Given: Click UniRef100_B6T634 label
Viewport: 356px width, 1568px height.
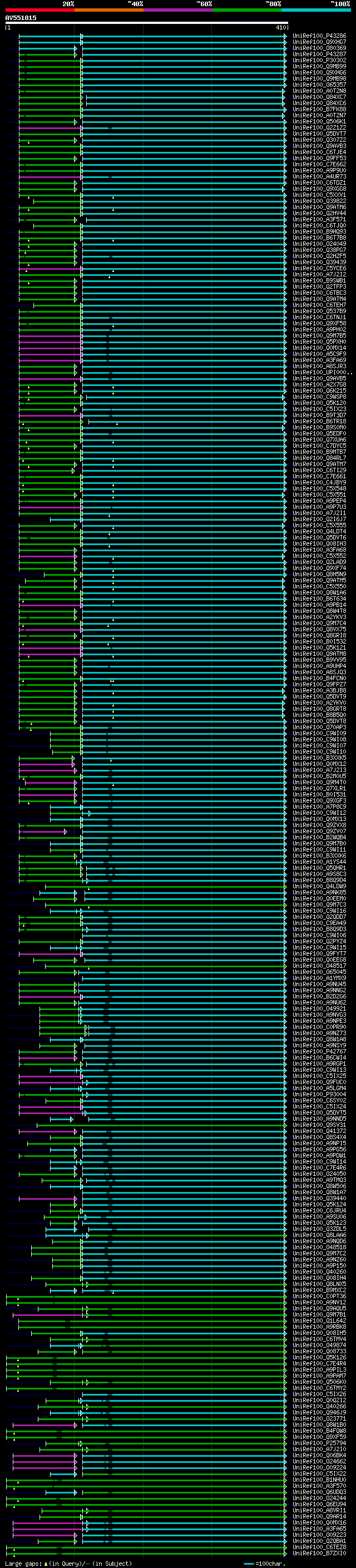Looking at the screenshot, I should pos(319,599).
